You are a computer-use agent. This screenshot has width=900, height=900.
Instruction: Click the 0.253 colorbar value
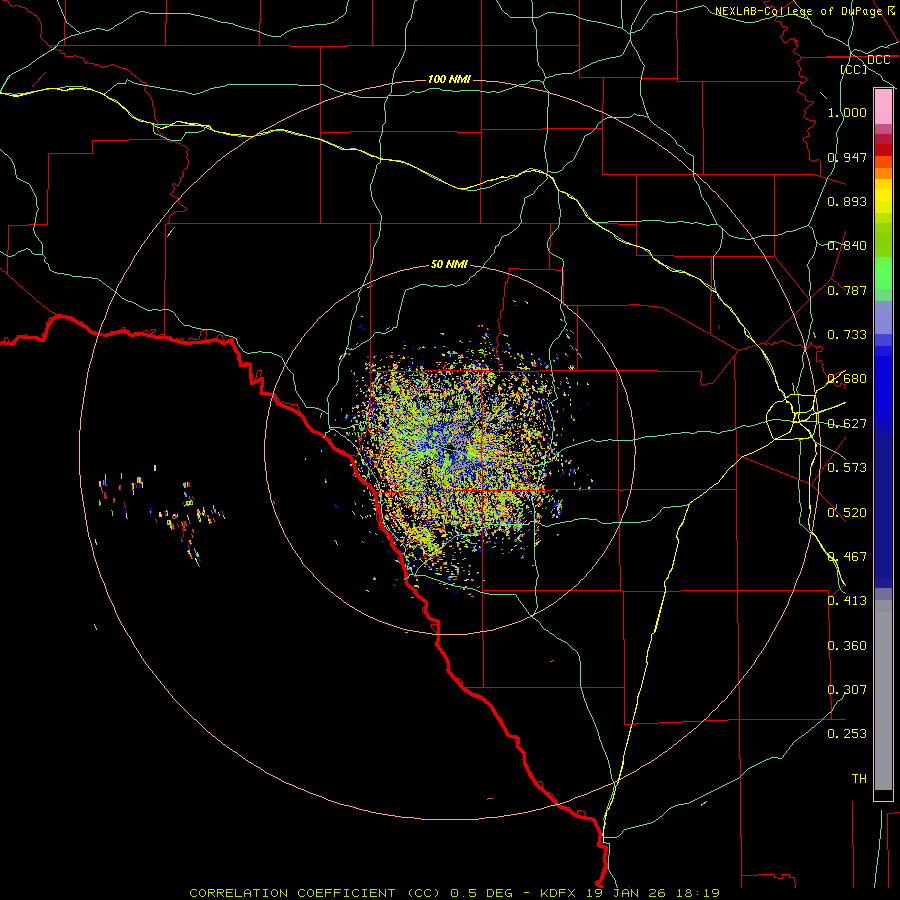[847, 734]
